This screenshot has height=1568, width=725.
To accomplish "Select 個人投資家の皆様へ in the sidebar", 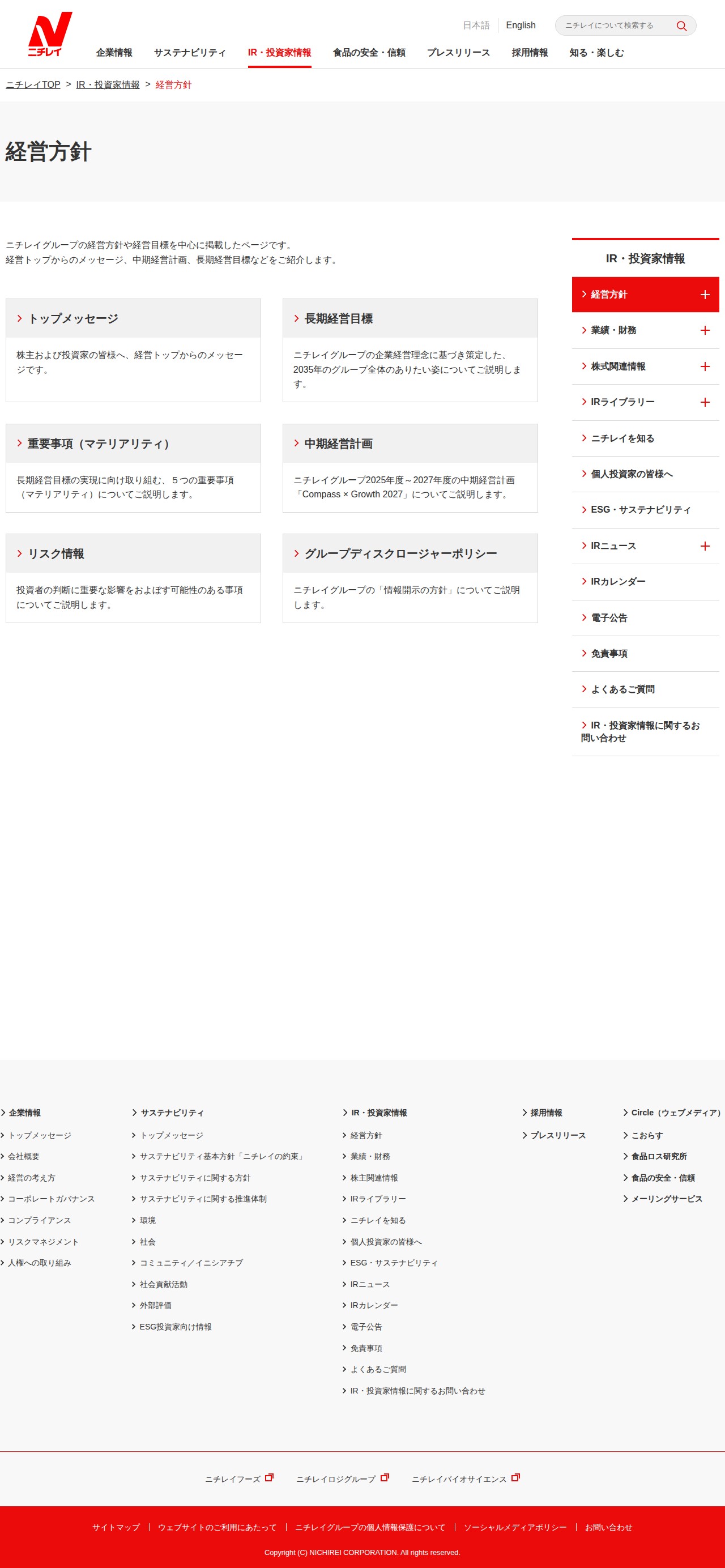I will pos(645,474).
